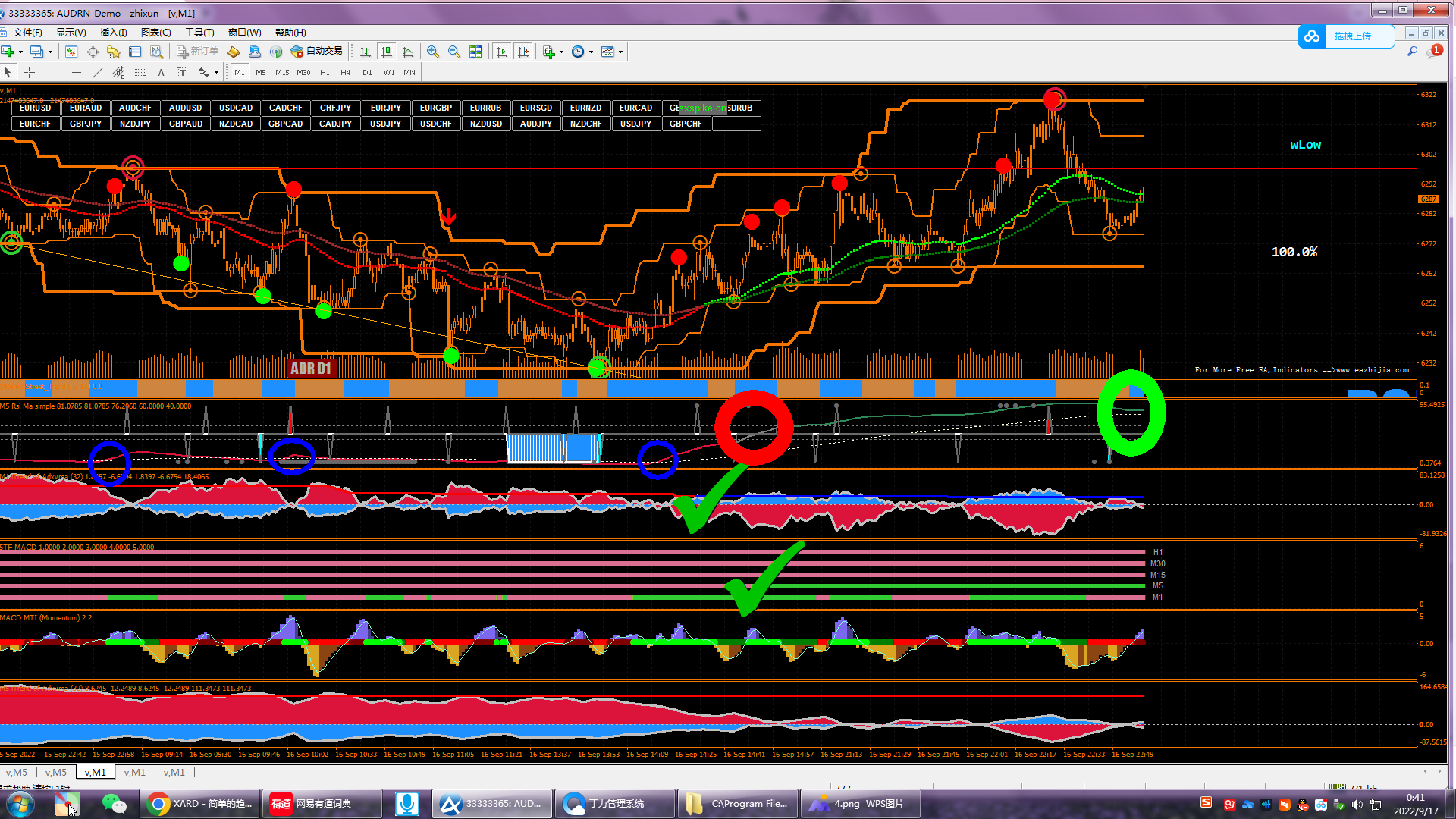Open Chrome XARD window in taskbar
Image resolution: width=1456 pixels, height=819 pixels.
199,803
